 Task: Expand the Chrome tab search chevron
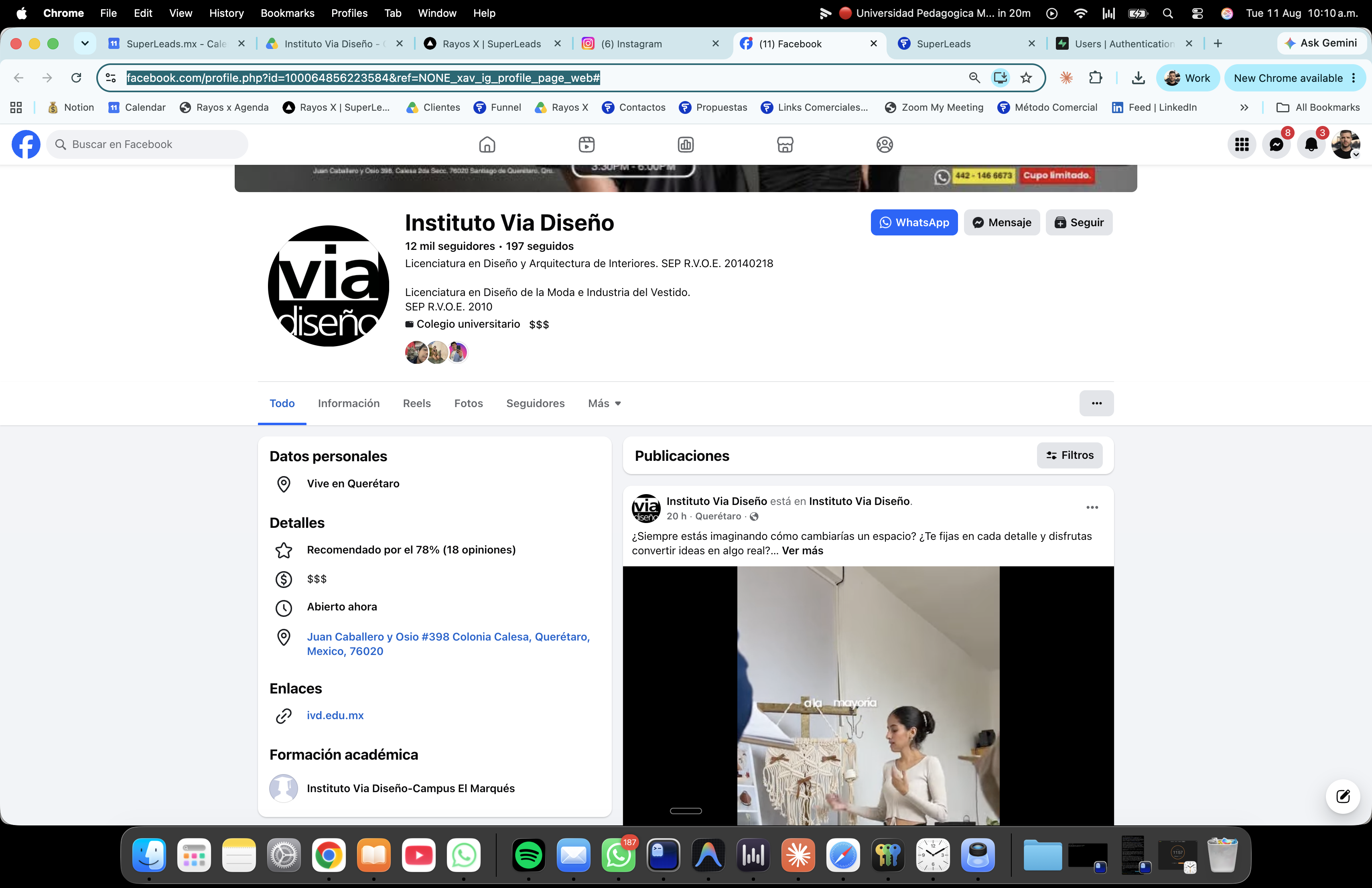[x=85, y=43]
